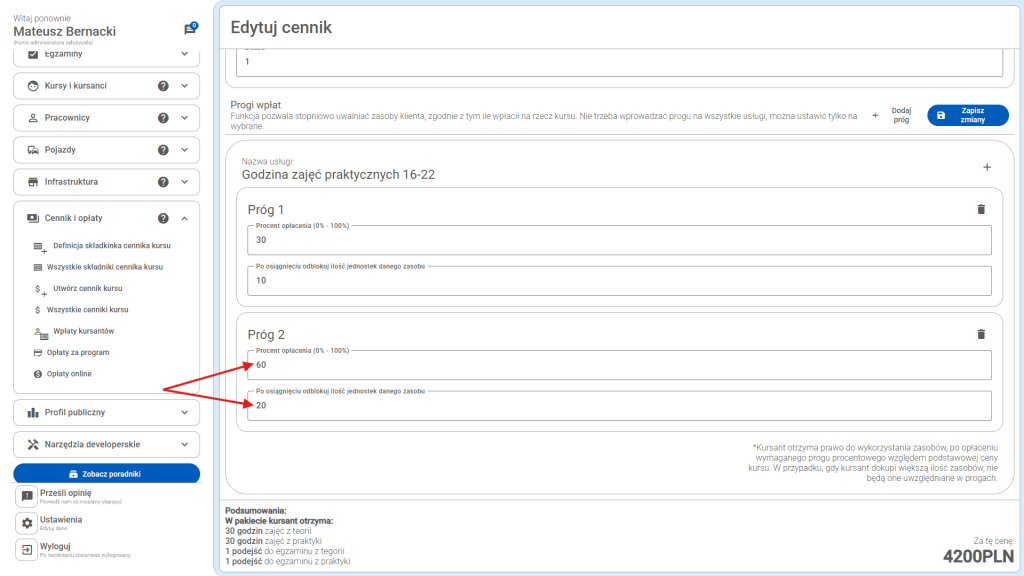The width and height of the screenshot is (1024, 576).
Task: Open the messages chat icon
Action: click(x=190, y=29)
